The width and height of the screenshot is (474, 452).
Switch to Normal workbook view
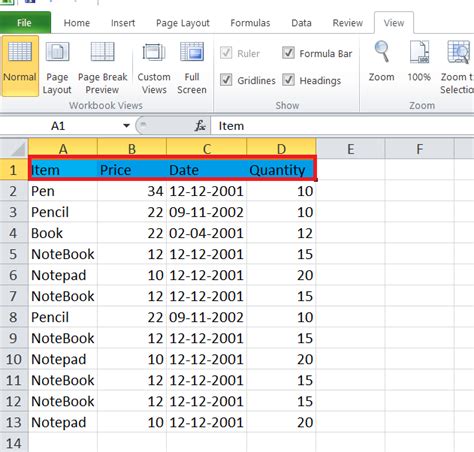[x=20, y=66]
